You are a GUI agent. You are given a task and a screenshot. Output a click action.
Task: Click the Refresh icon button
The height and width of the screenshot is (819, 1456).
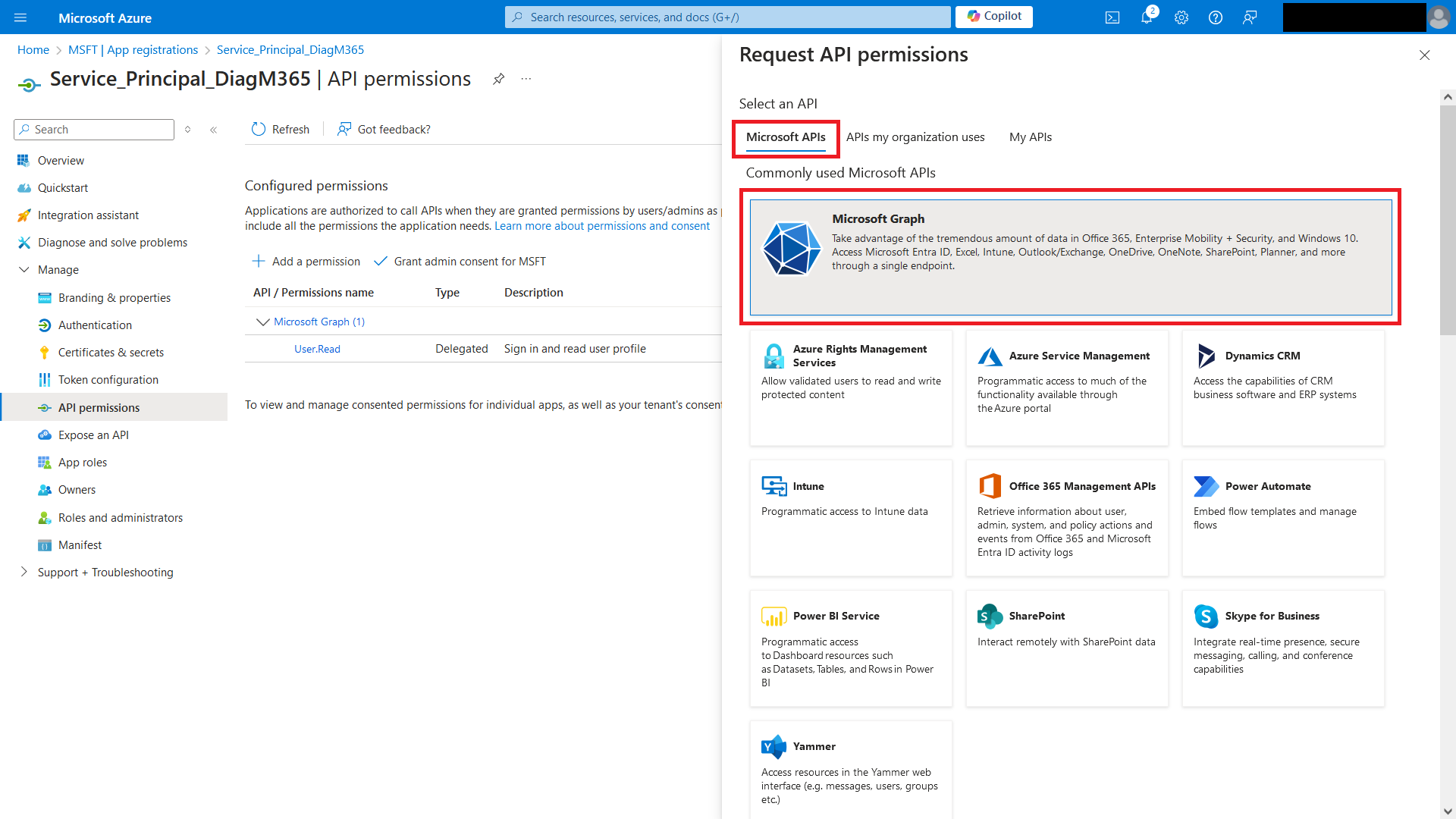tap(259, 130)
